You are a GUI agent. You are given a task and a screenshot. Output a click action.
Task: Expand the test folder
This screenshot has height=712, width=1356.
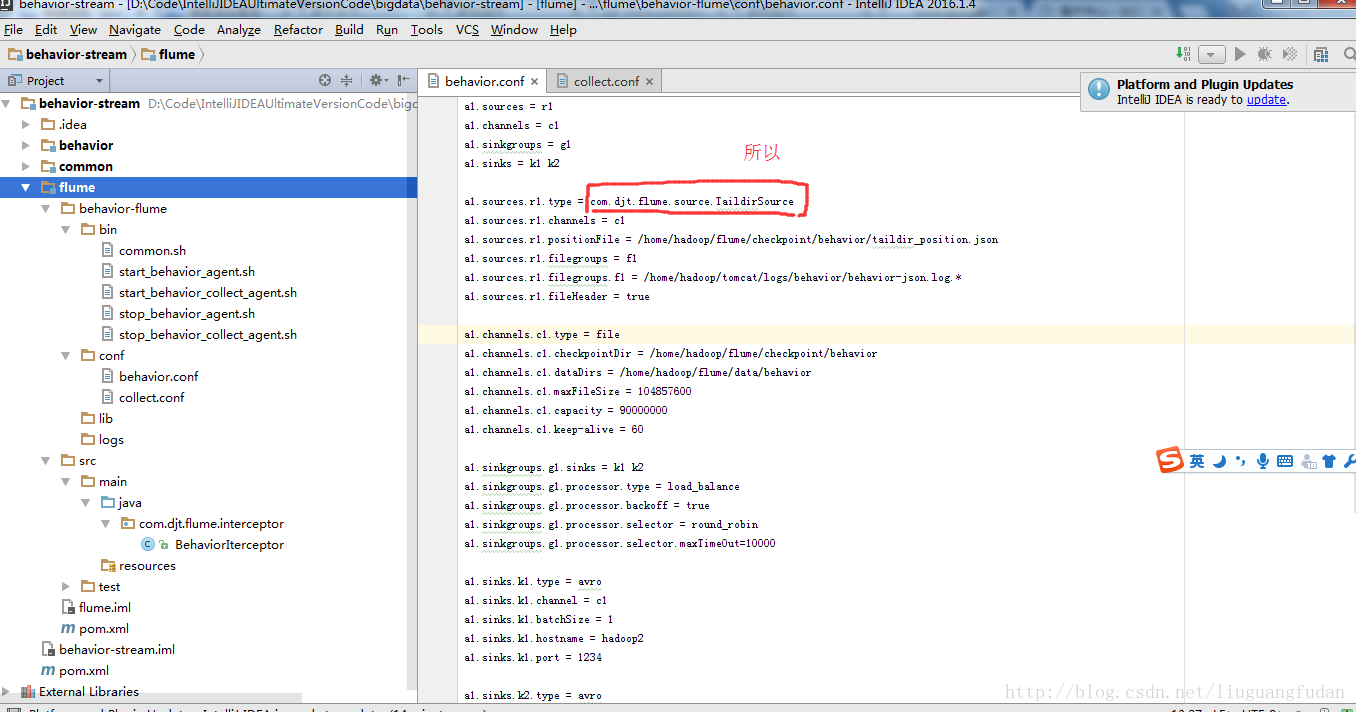[66, 586]
